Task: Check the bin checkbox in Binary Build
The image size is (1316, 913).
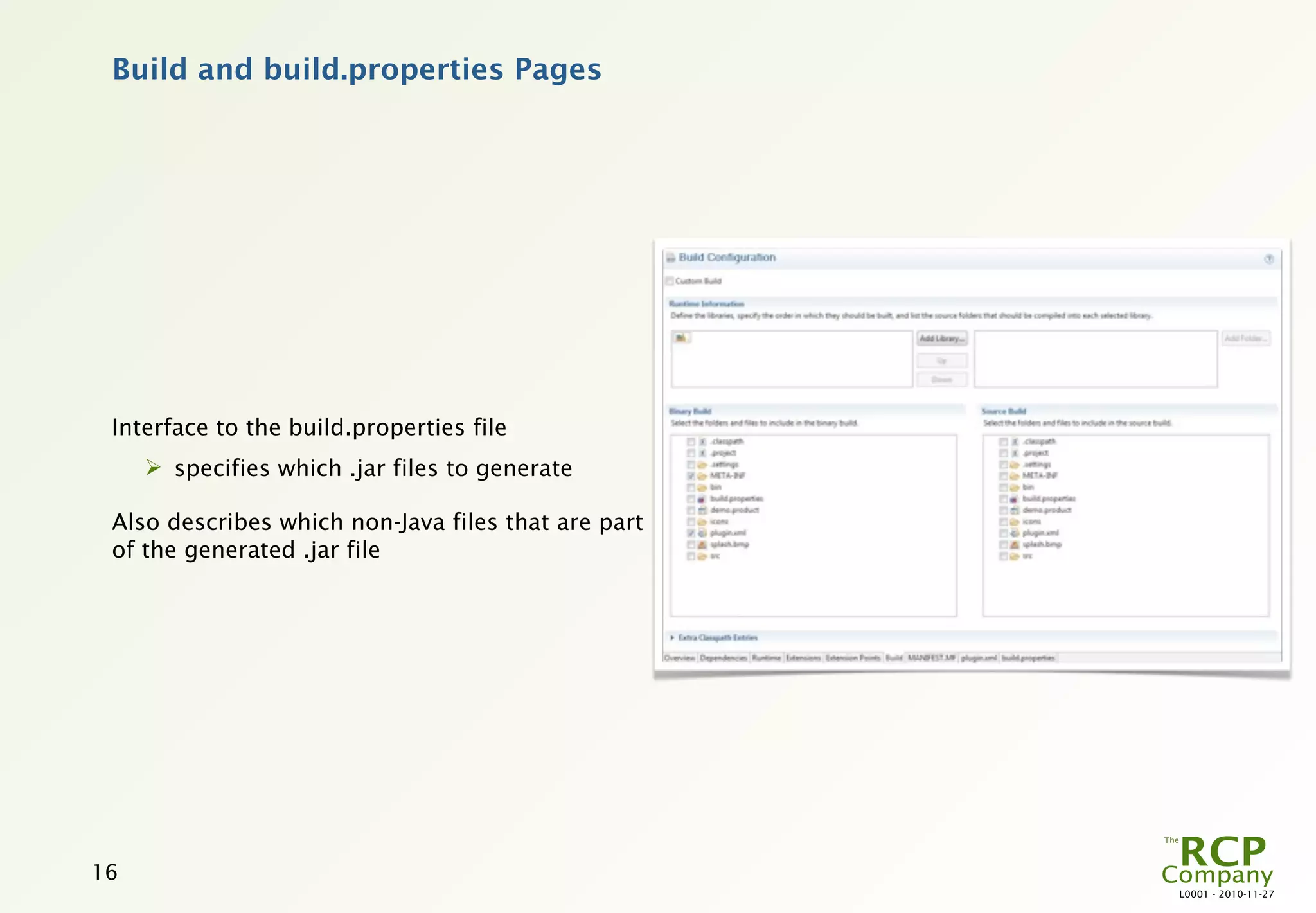Action: tap(691, 488)
